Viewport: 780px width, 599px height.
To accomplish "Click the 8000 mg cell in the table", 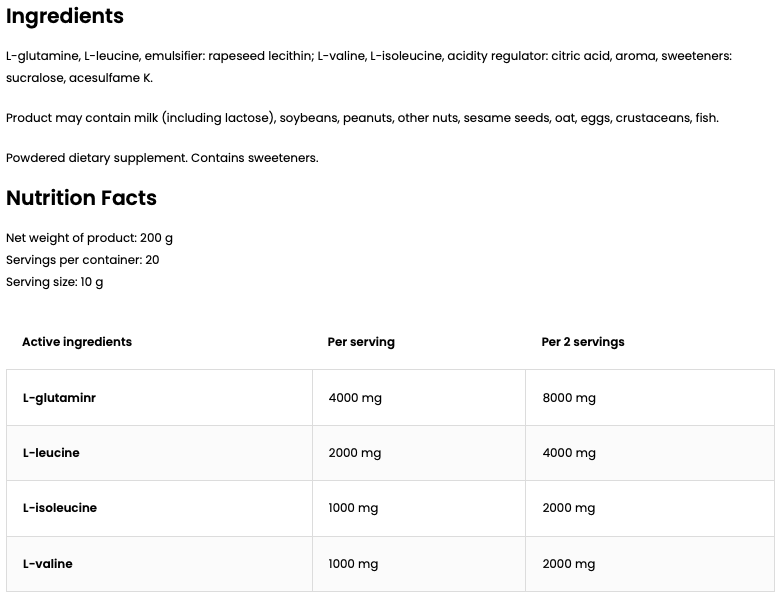I will [x=568, y=398].
